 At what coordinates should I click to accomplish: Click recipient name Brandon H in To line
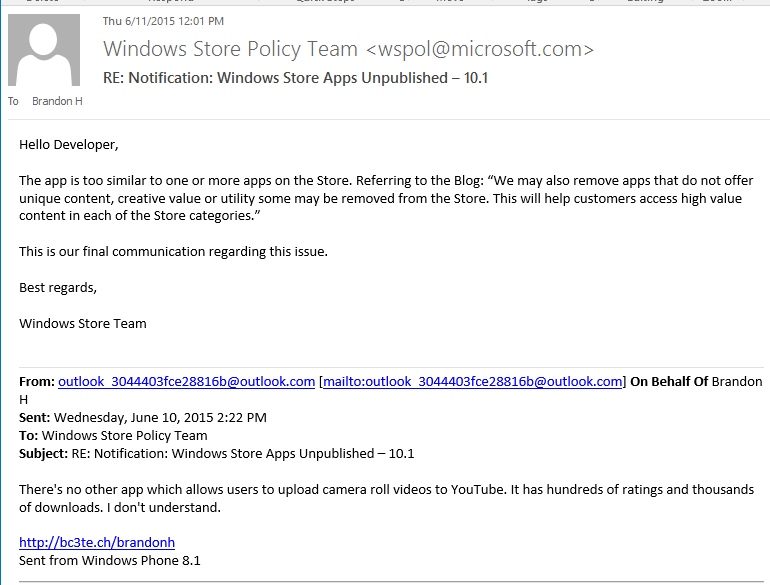(57, 101)
